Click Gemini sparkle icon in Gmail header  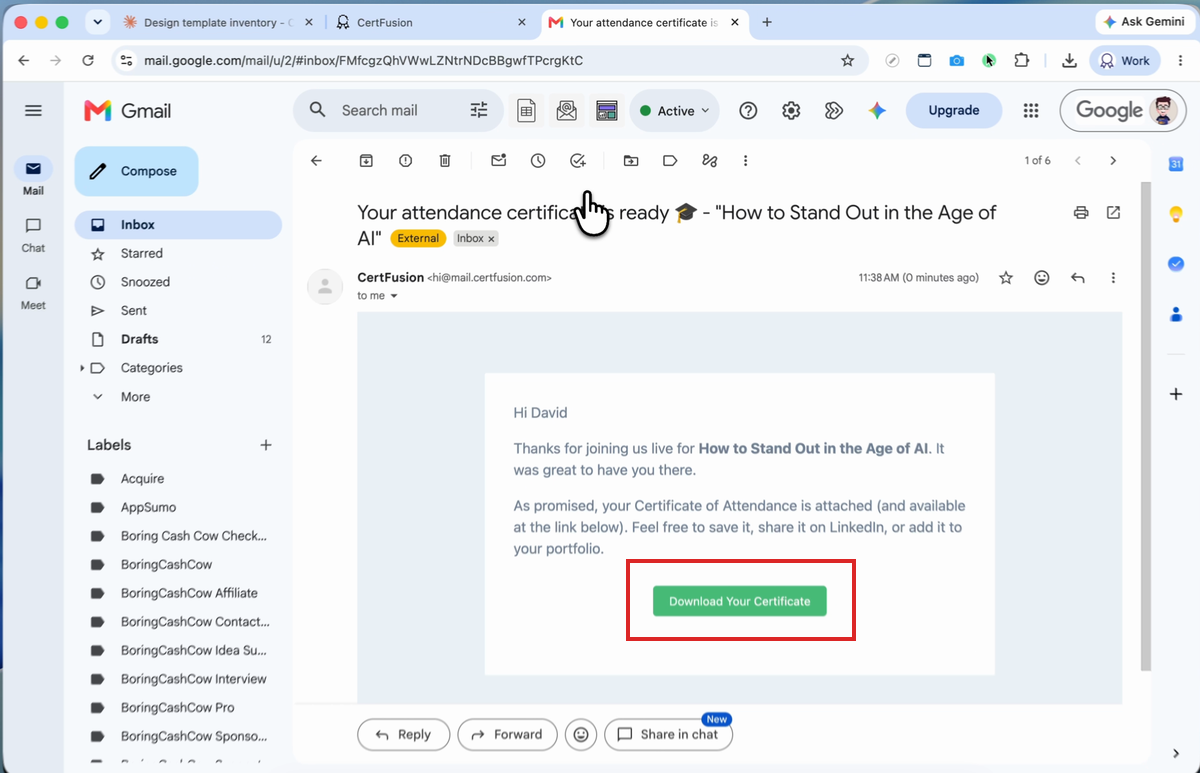click(877, 111)
